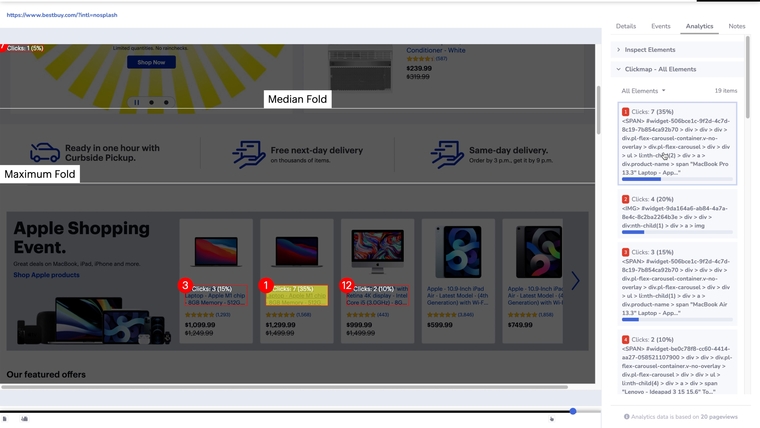Click the 19 items count text
Image resolution: width=760 pixels, height=428 pixels.
[726, 91]
